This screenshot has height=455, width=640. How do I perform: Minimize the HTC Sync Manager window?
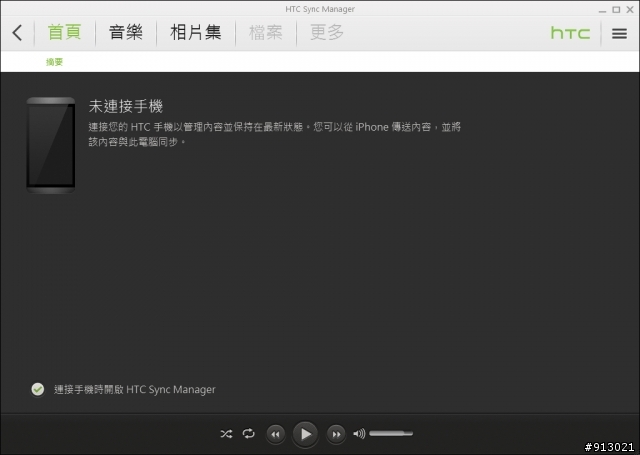click(602, 10)
